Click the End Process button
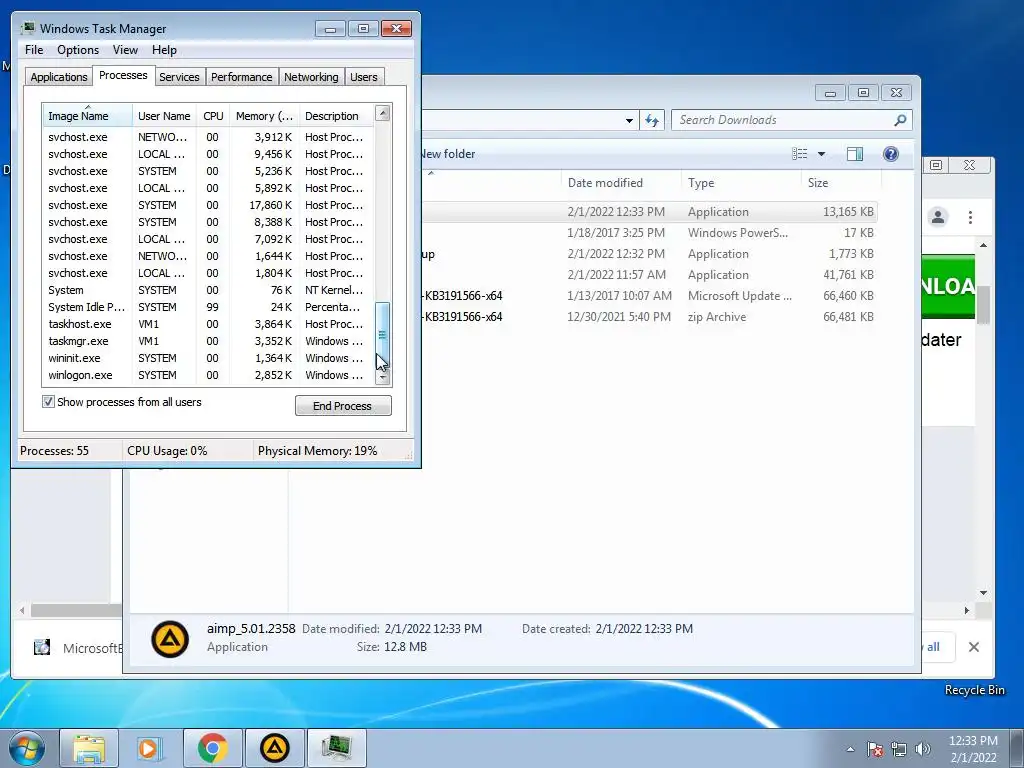1024x768 pixels. click(343, 406)
